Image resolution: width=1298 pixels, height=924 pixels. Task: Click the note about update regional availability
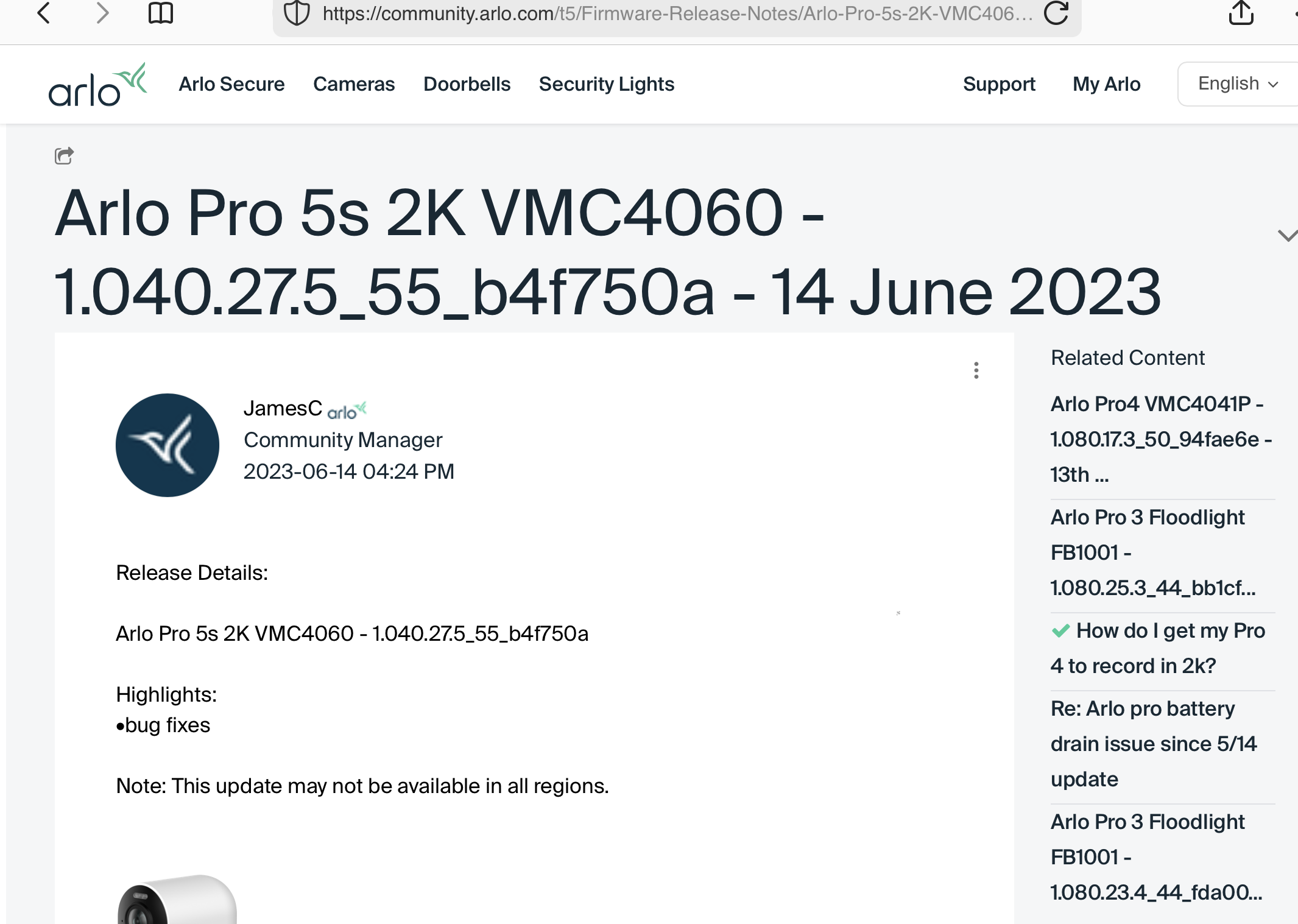point(362,786)
